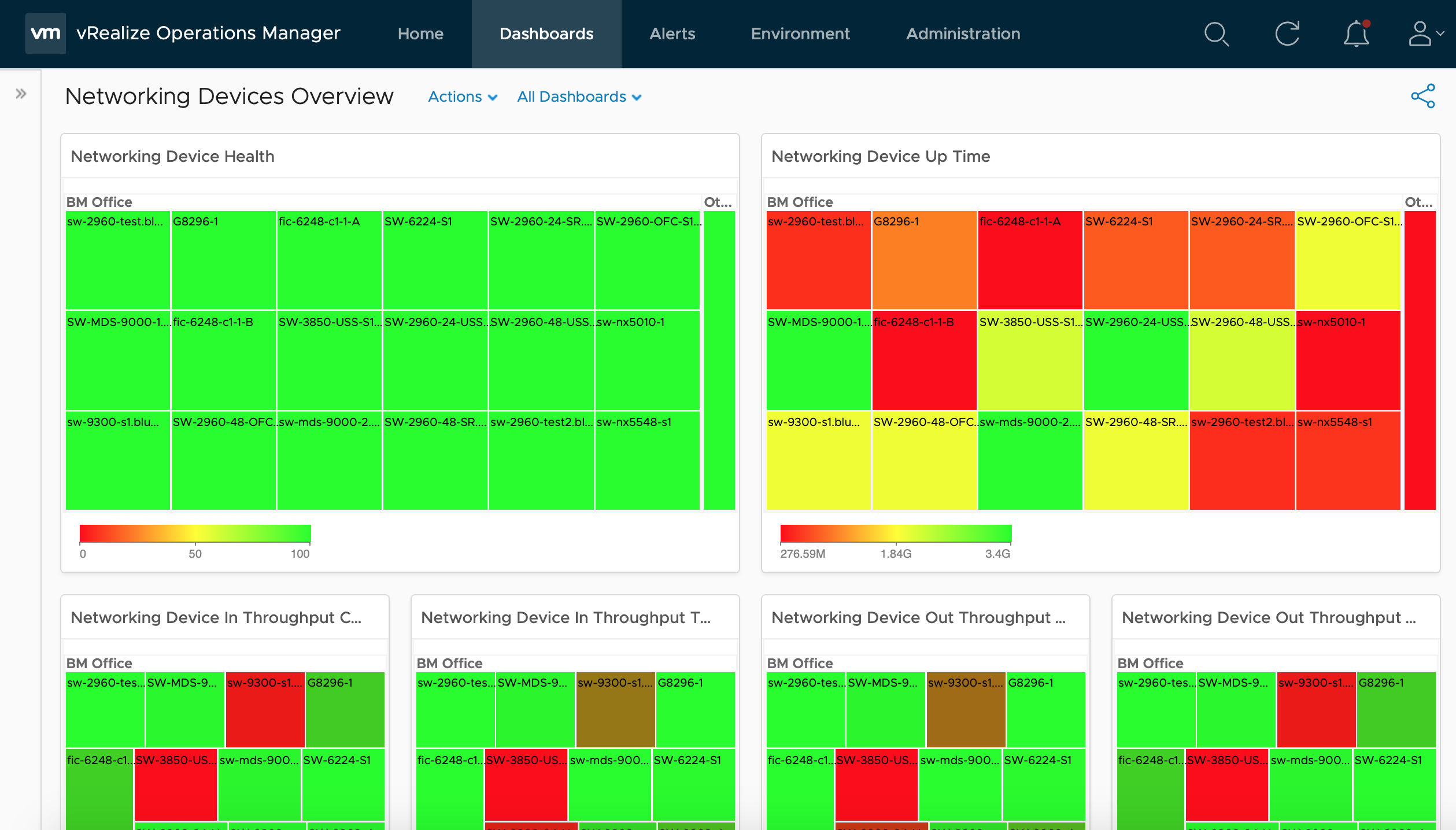1456x830 pixels.
Task: Select sw-9300-s1.blu tile in Device Health
Action: tap(118, 460)
